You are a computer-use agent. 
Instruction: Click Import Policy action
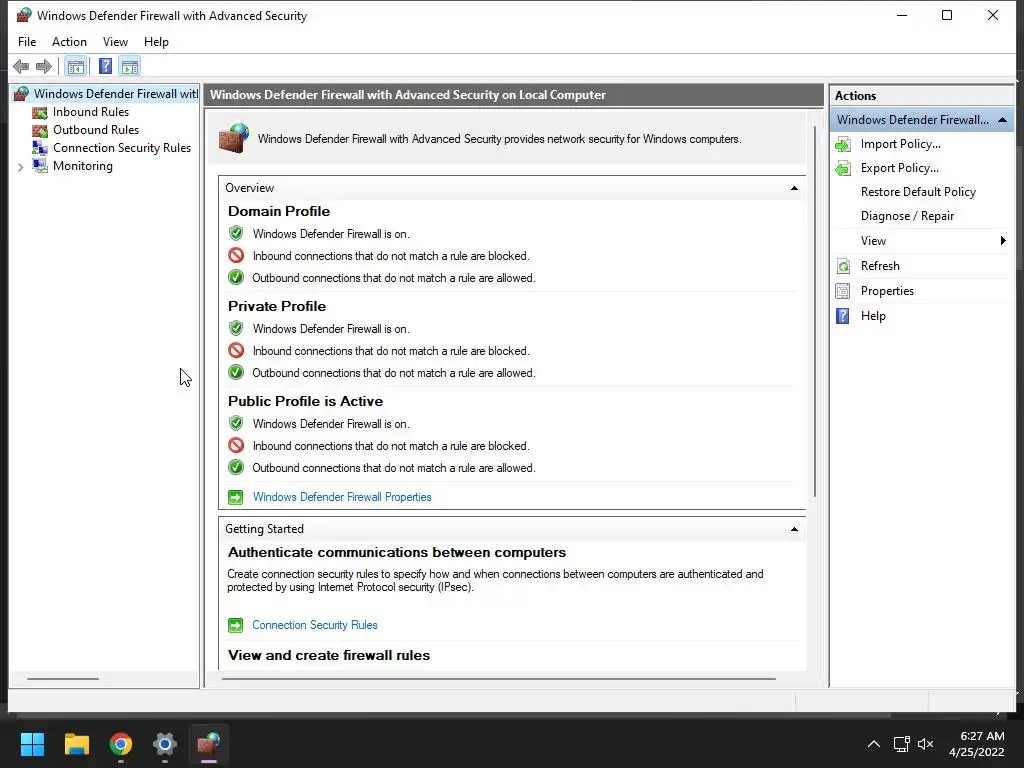[x=901, y=144]
